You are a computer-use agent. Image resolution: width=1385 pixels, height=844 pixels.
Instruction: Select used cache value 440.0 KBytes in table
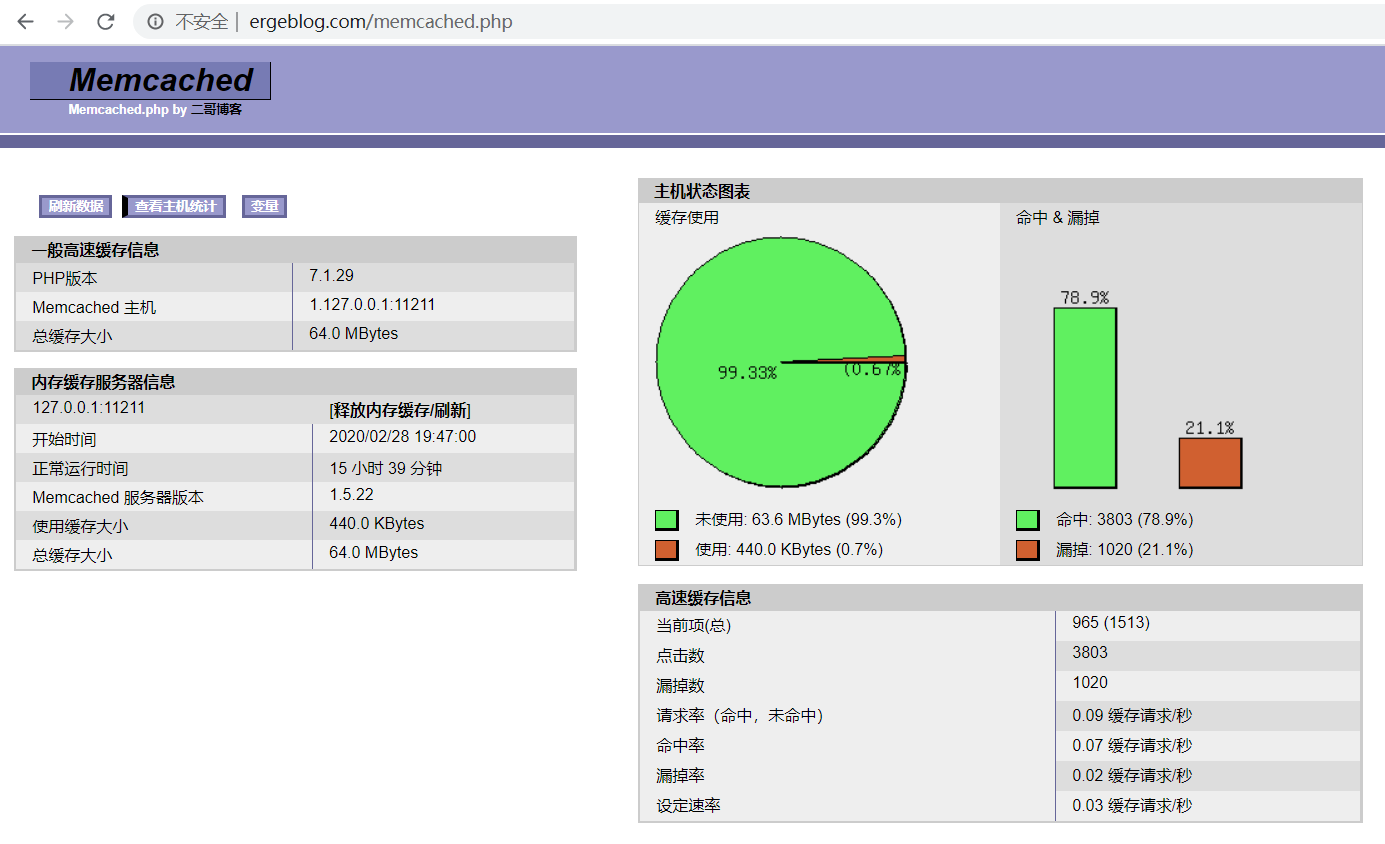click(x=376, y=524)
